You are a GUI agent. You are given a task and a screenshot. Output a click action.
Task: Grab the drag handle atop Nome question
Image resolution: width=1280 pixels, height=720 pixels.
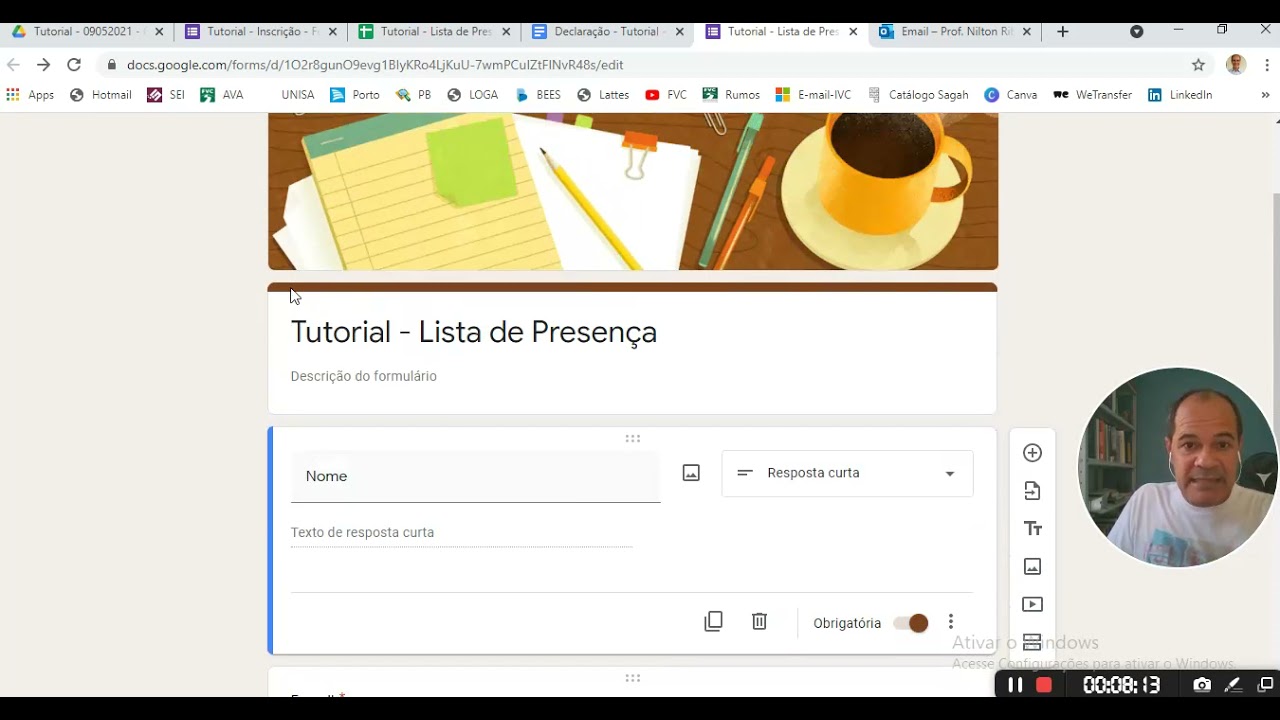(x=632, y=439)
